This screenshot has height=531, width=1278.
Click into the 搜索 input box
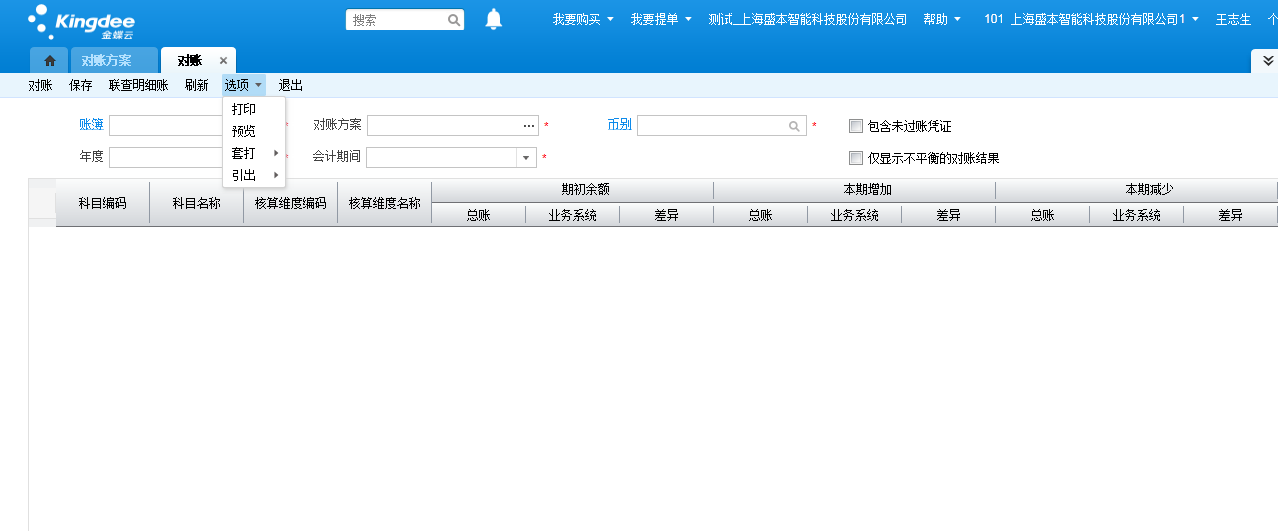pos(396,20)
